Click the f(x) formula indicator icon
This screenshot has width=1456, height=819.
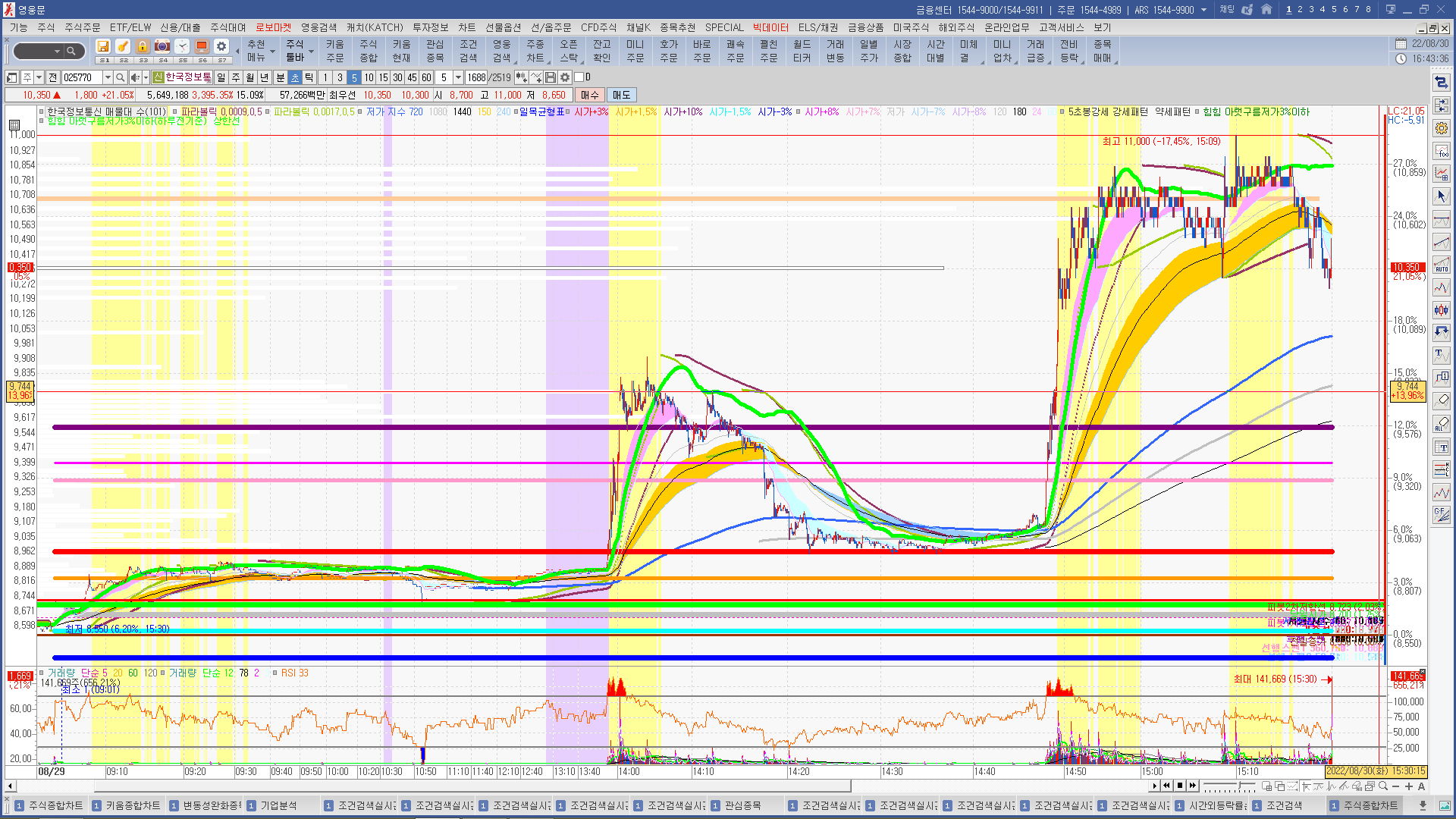[1442, 151]
